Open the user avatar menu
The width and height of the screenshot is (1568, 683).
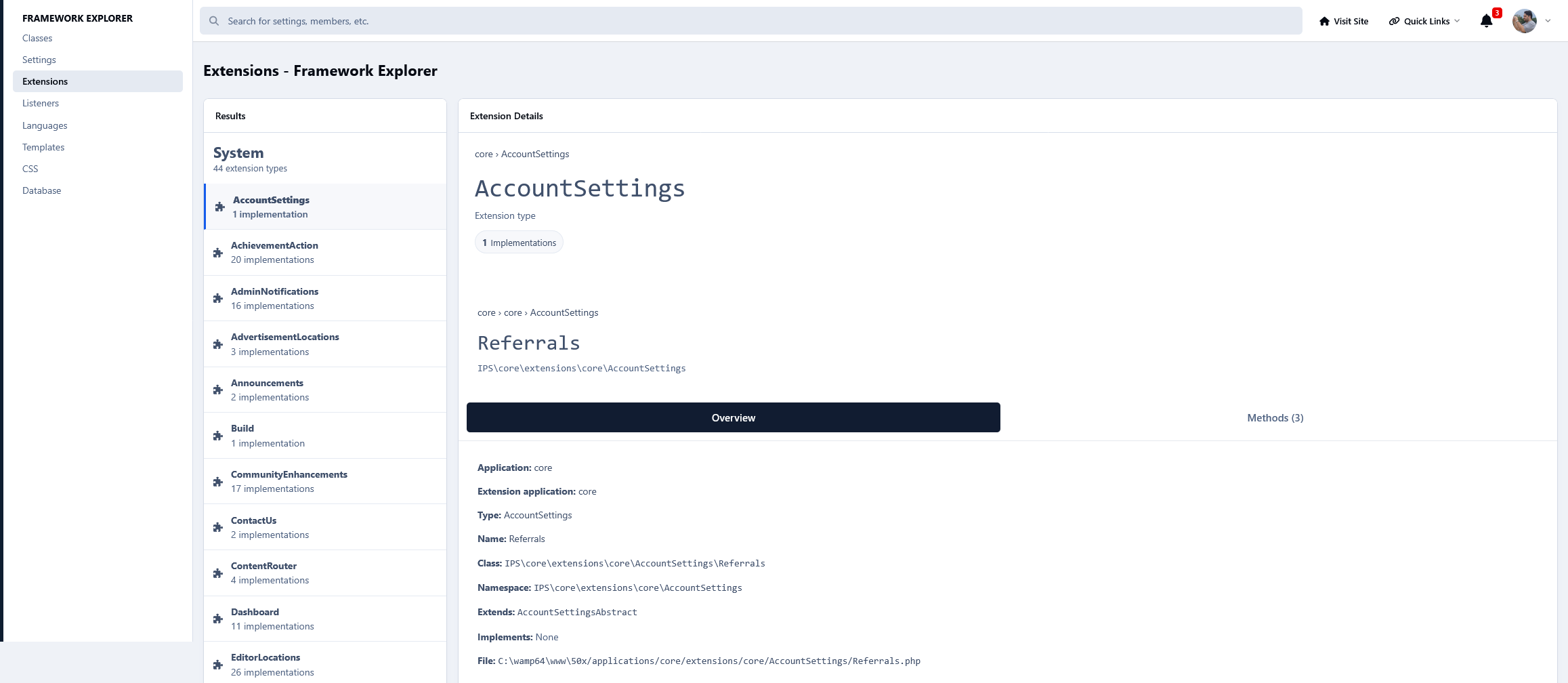point(1525,21)
